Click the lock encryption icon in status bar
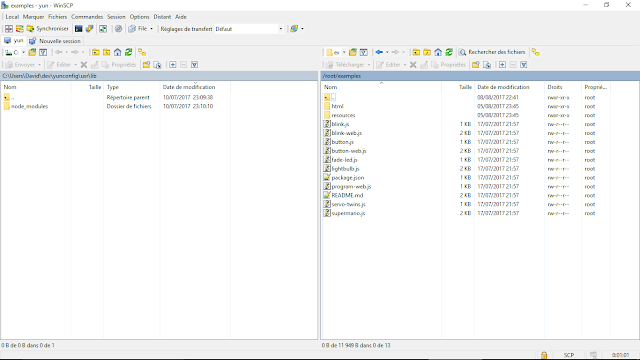The image size is (640, 360). point(544,355)
